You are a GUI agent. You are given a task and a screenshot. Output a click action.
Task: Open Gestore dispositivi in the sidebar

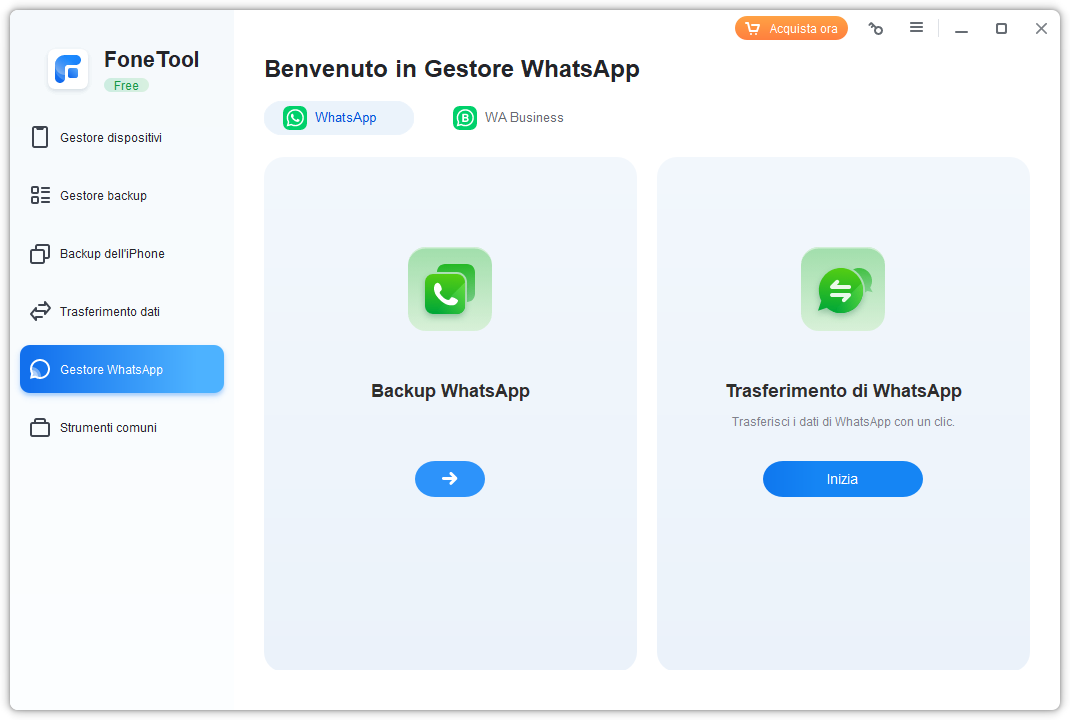click(110, 138)
